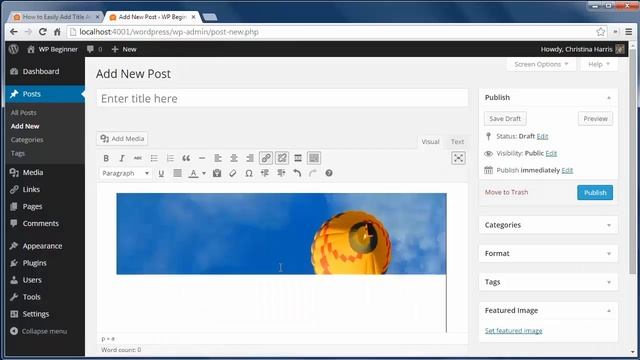Open distraction-free writing mode
Image resolution: width=640 pixels, height=360 pixels.
[x=458, y=158]
